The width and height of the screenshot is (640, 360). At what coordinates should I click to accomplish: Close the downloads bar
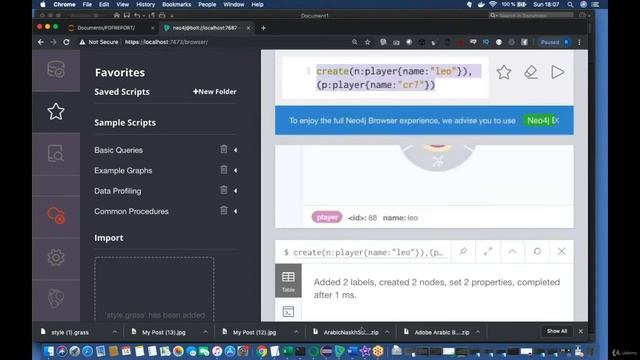tap(581, 331)
